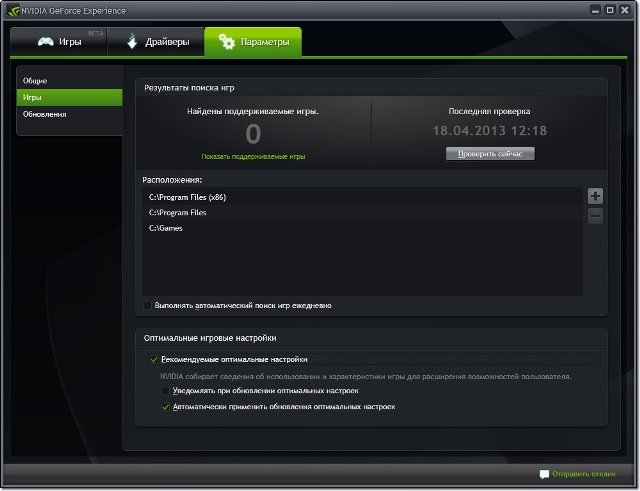
Task: Click the NVIDIA logo in title bar
Action: (x=13, y=11)
